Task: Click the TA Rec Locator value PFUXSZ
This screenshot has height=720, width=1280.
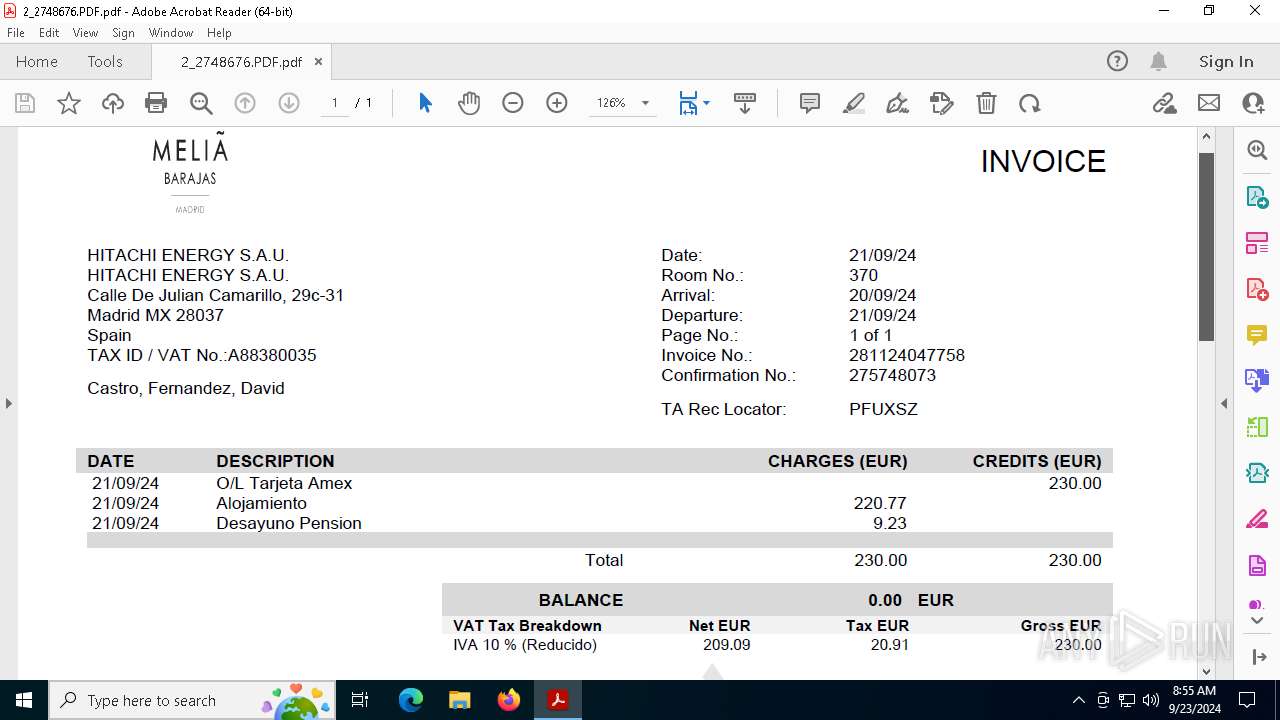Action: pos(883,409)
